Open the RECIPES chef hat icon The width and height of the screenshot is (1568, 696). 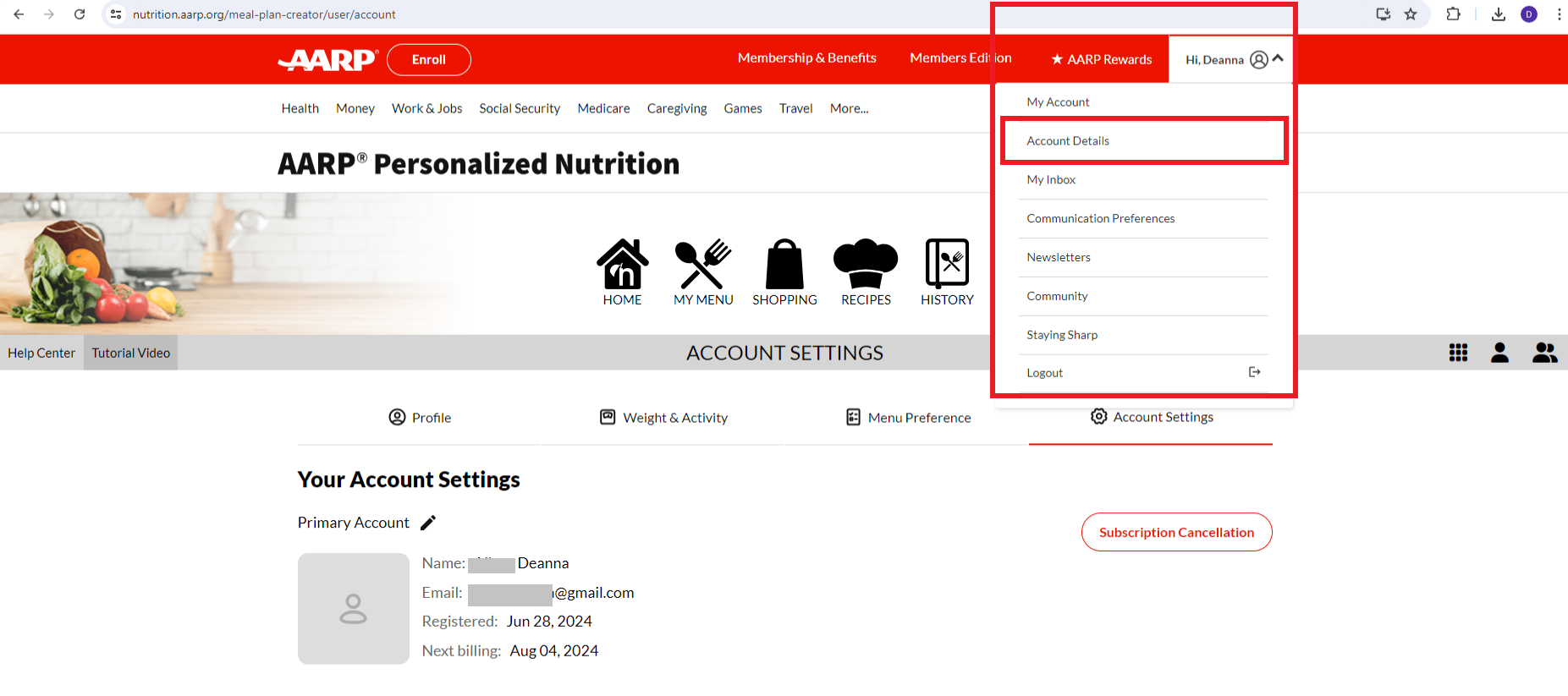coord(866,264)
